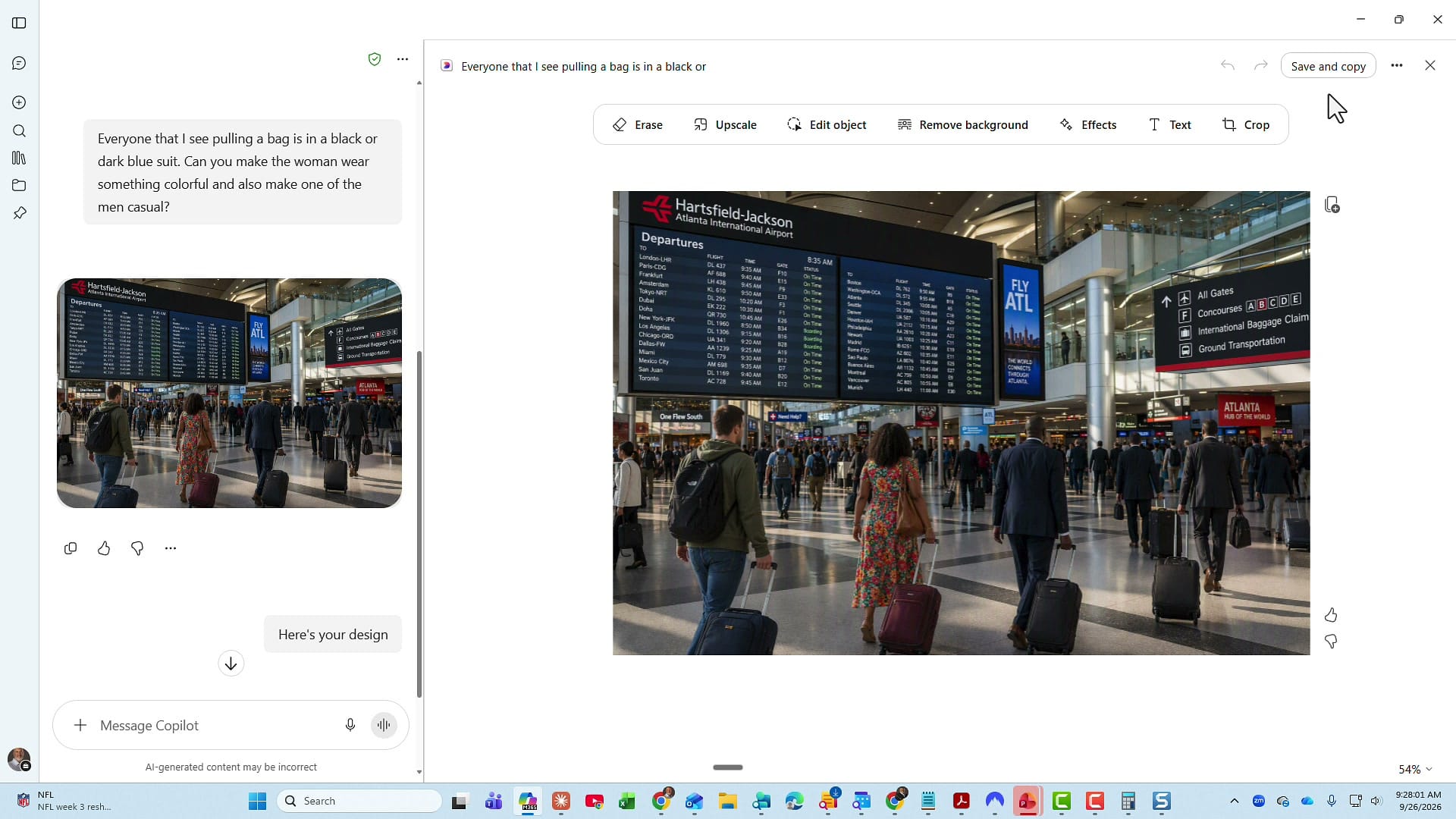
Task: Redo the edit in editor
Action: point(1261,65)
